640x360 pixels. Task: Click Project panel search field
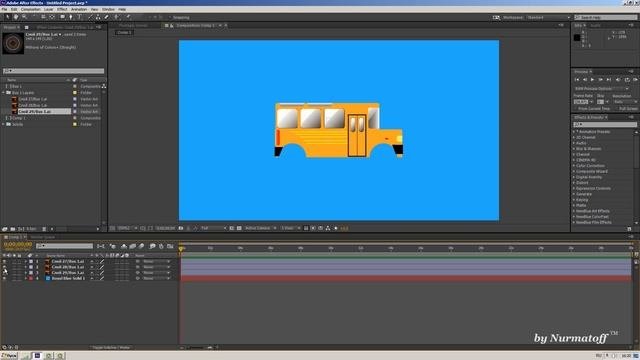click(x=53, y=71)
